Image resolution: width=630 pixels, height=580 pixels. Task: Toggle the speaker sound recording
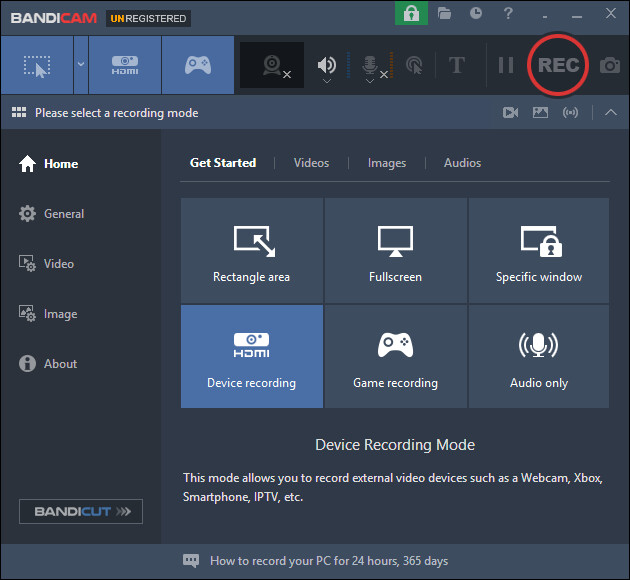(x=326, y=65)
